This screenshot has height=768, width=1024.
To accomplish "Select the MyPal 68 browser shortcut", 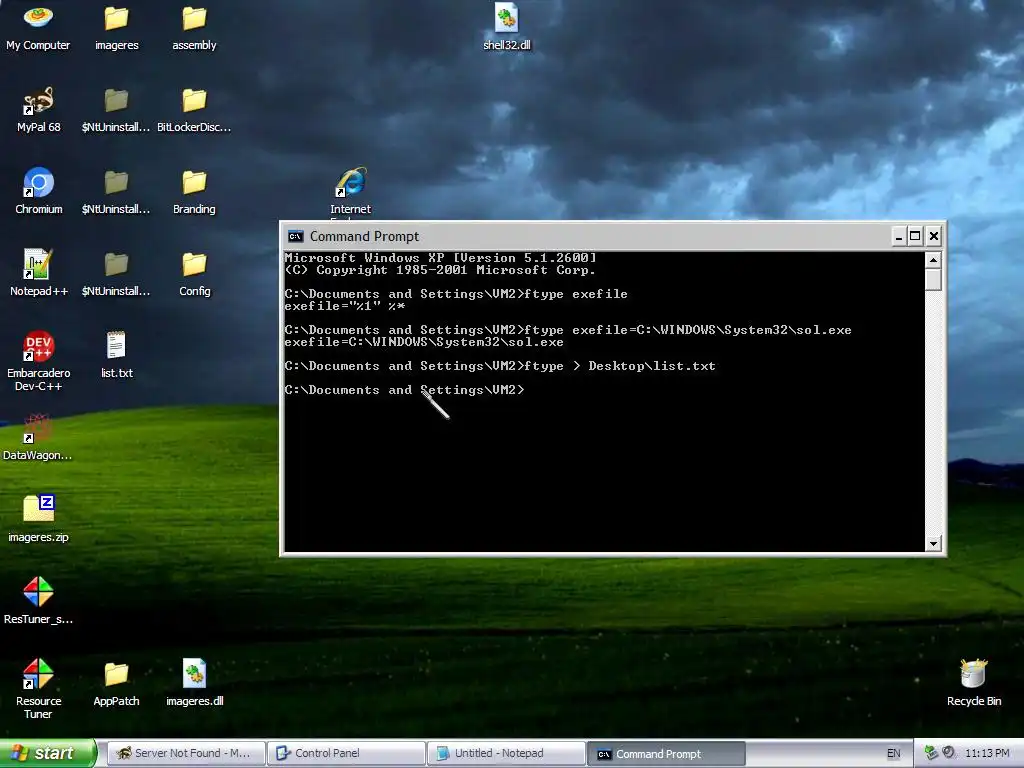I will [x=38, y=110].
